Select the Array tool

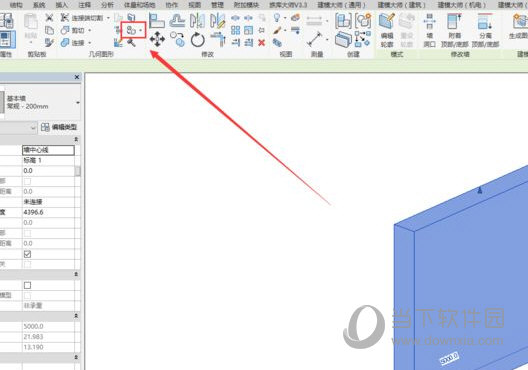click(x=235, y=30)
